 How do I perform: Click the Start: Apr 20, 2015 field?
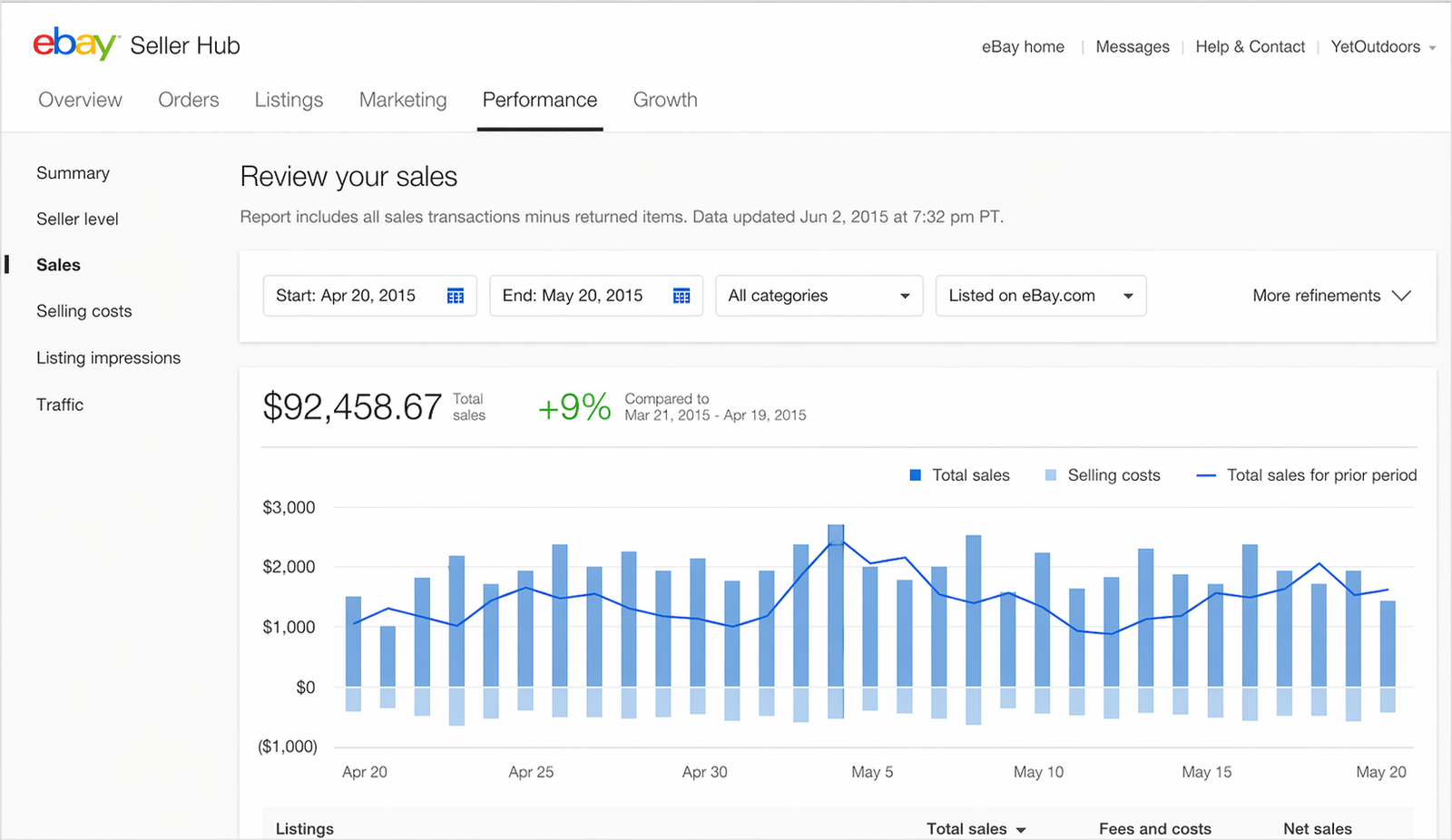(x=369, y=296)
